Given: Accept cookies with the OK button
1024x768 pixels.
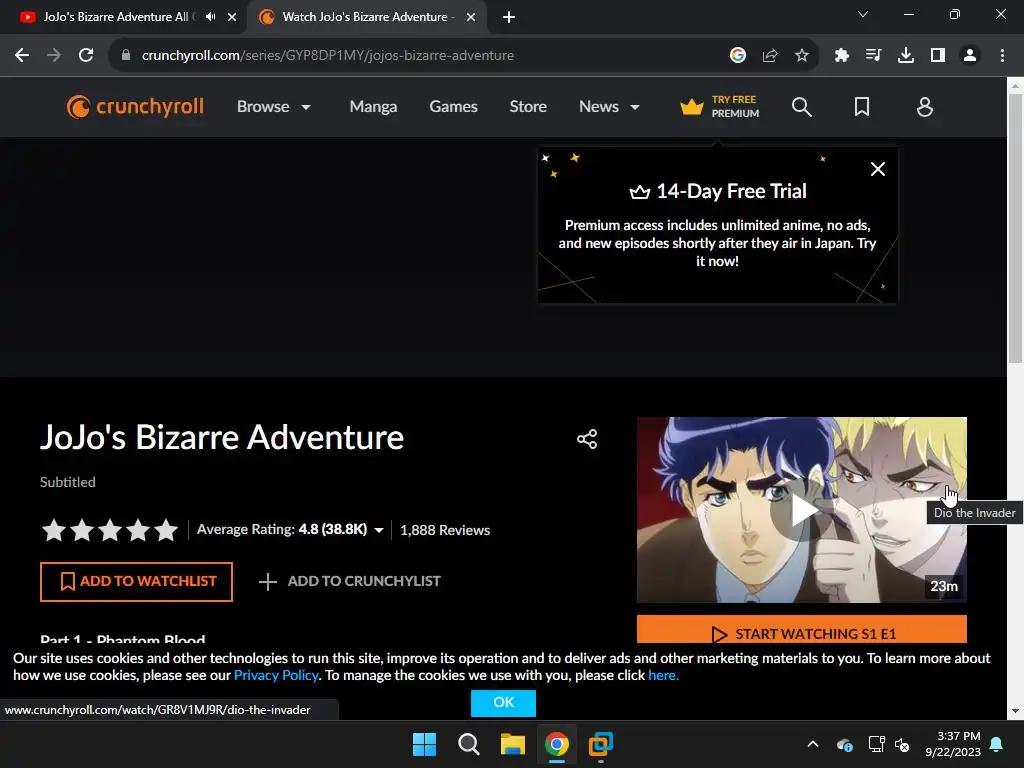Looking at the screenshot, I should coord(504,703).
